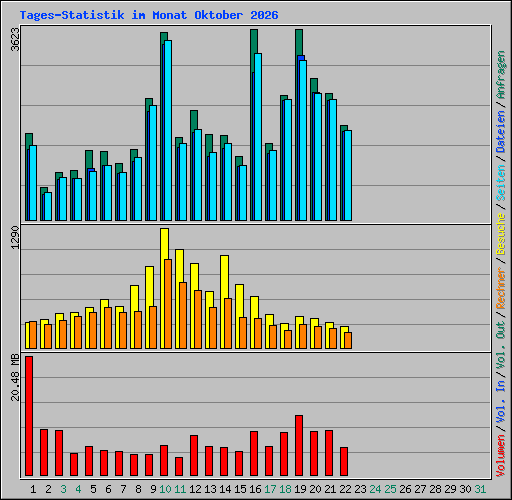Screen dimensions: 512x500
Task: Select green day 25 label
Action: [390, 489]
